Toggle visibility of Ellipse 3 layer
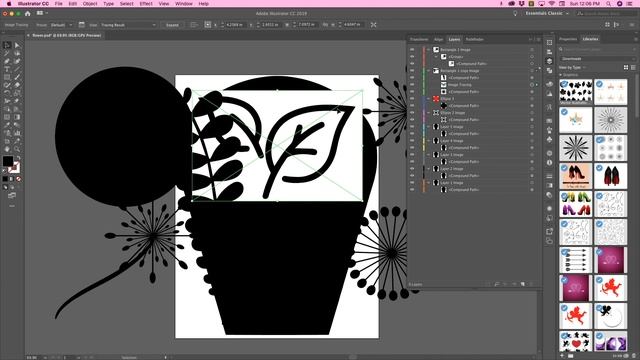The width and height of the screenshot is (640, 360). [412, 99]
